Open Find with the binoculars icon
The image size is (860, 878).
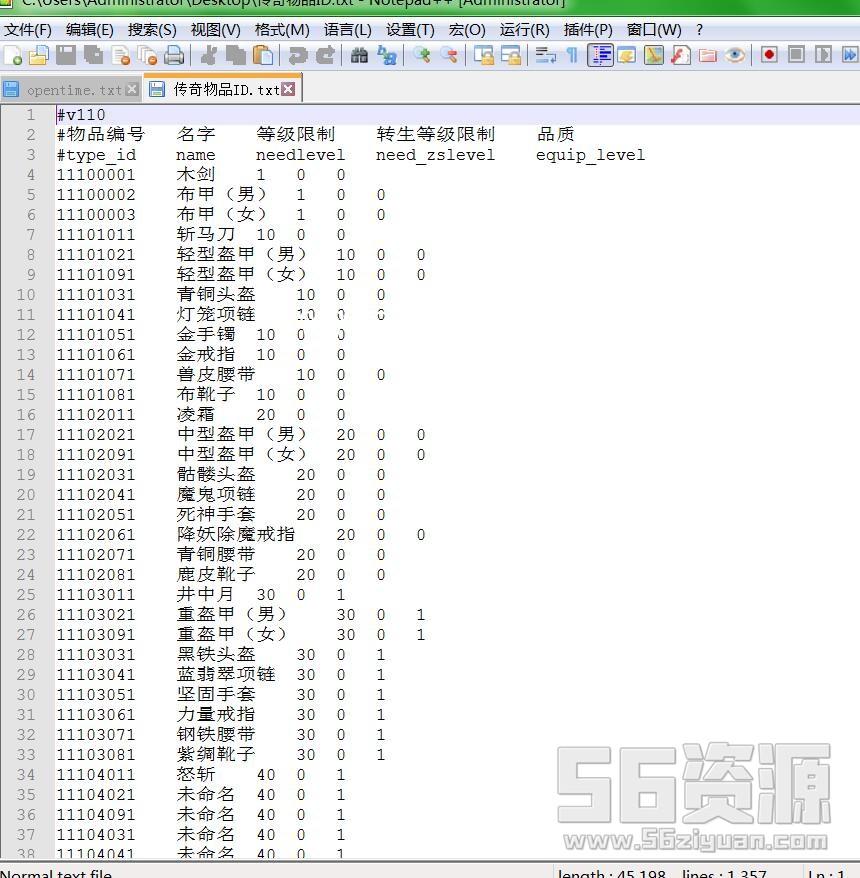point(359,55)
